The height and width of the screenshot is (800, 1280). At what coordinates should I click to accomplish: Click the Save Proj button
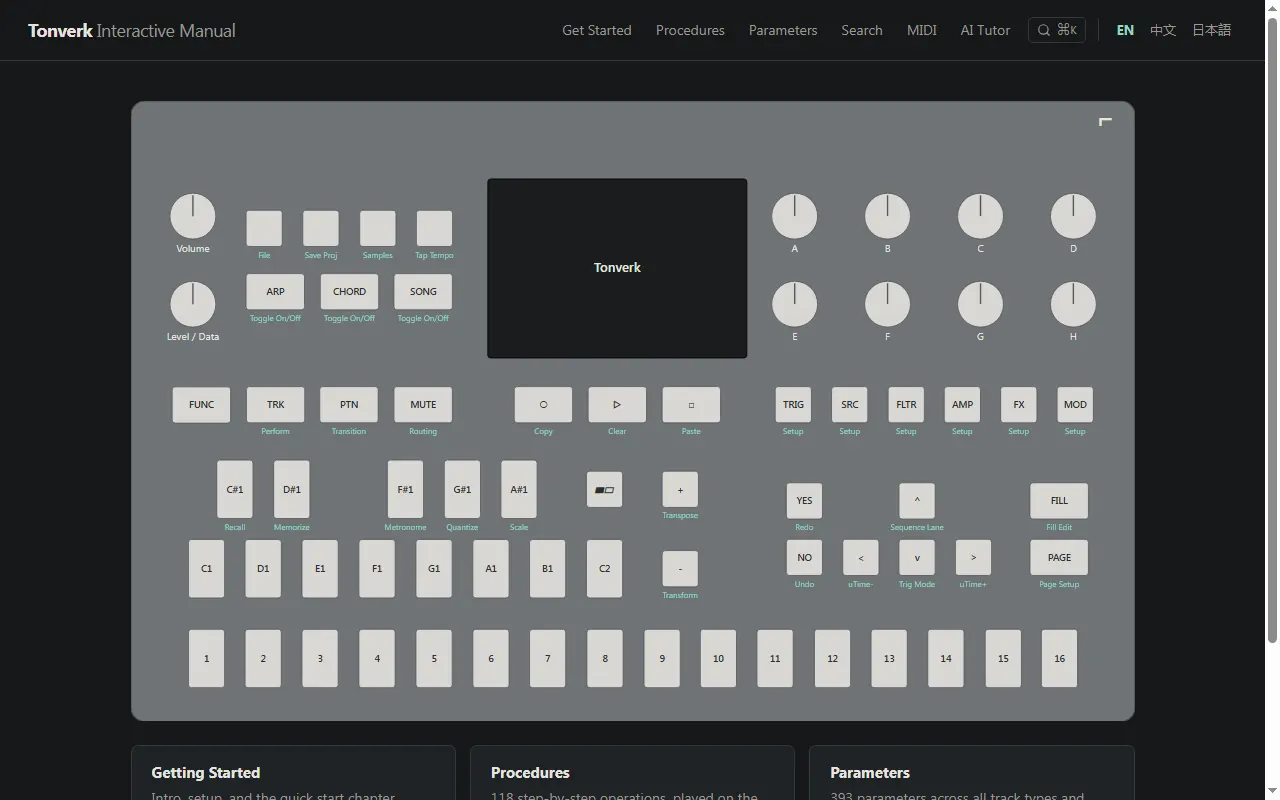pos(321,229)
